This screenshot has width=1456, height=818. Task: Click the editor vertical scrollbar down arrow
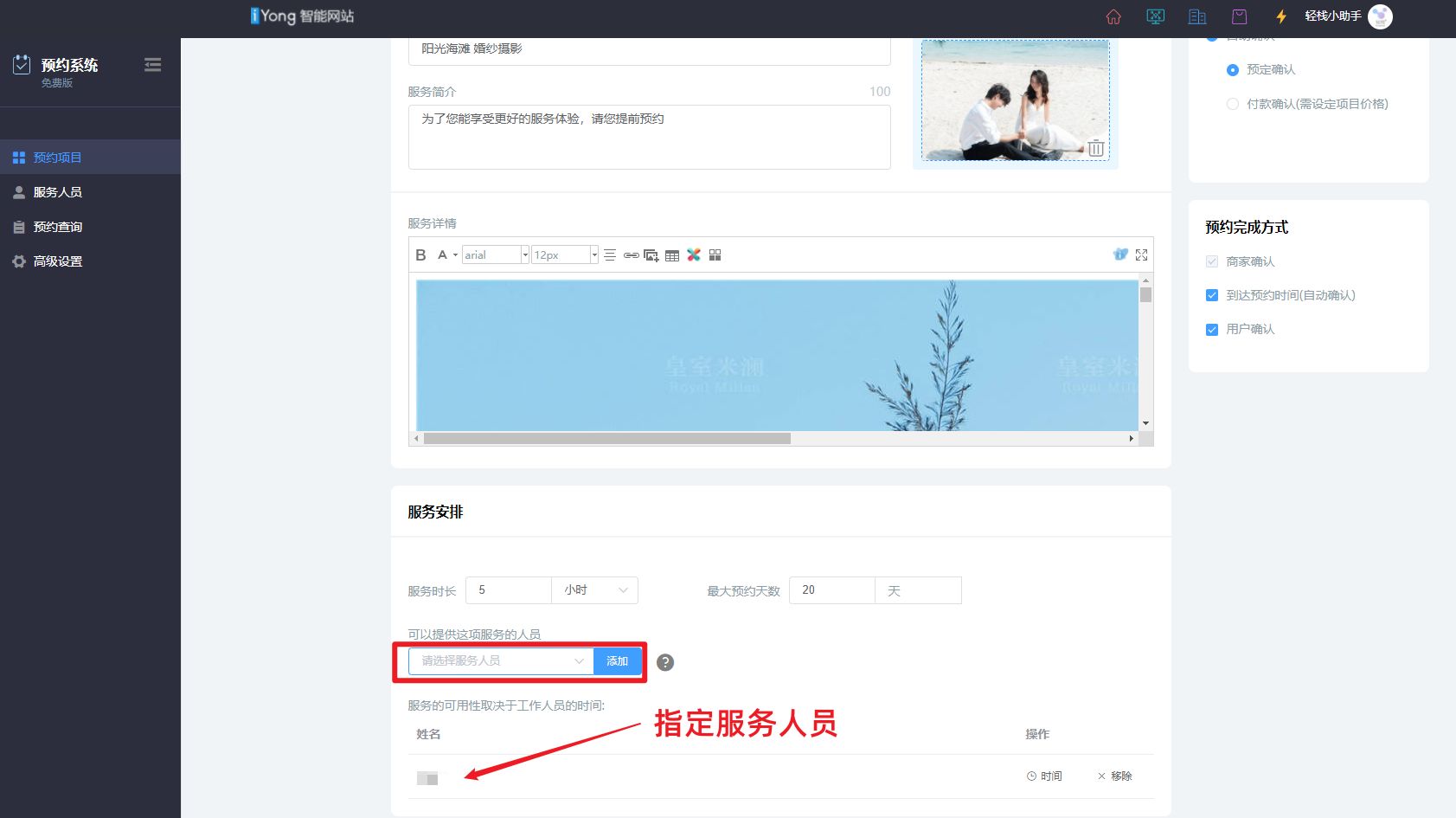[1145, 423]
